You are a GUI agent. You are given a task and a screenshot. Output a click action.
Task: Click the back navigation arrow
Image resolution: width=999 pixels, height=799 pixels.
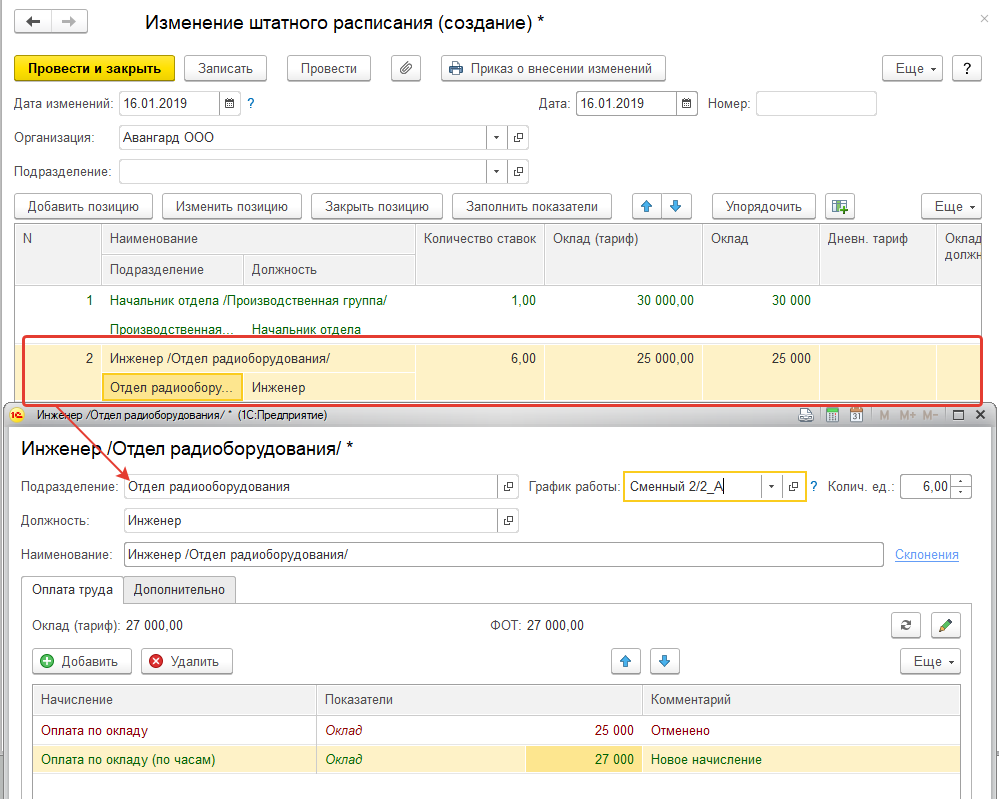pyautogui.click(x=33, y=22)
